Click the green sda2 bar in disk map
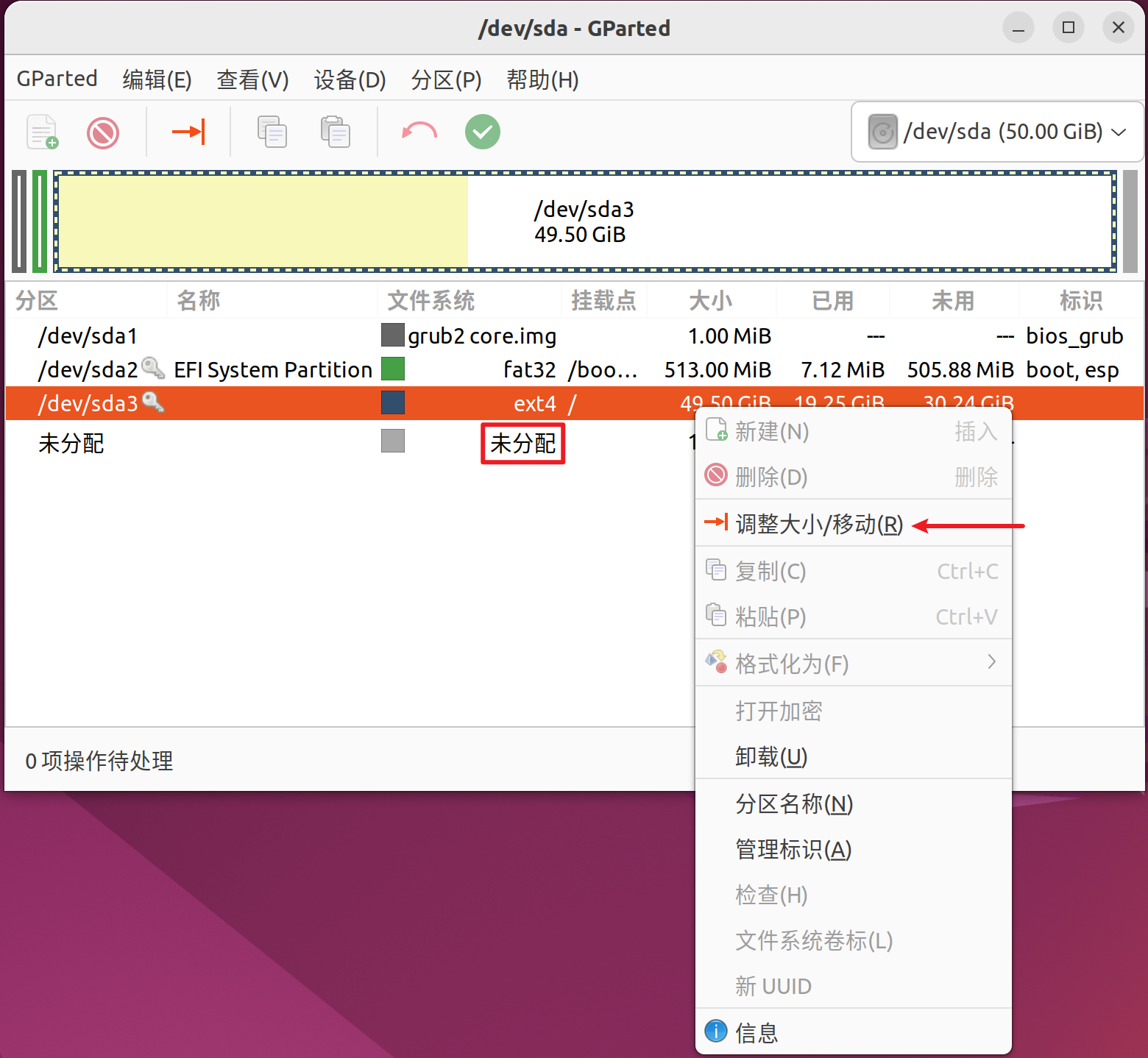 [x=40, y=221]
